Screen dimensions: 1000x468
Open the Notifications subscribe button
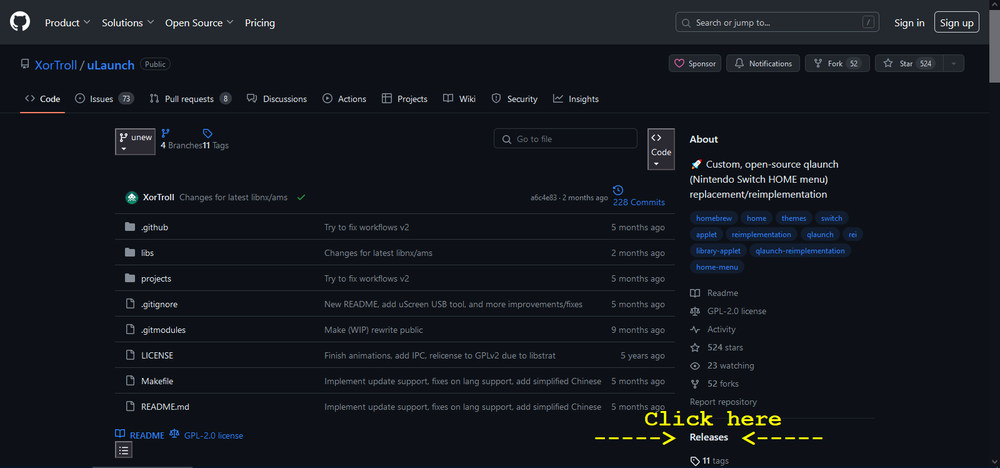click(763, 64)
